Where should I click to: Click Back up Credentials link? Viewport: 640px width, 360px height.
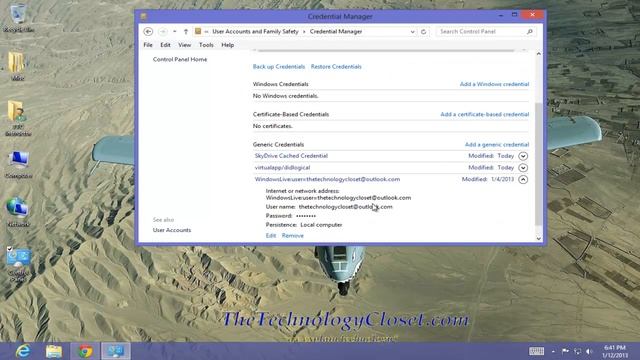tap(279, 67)
